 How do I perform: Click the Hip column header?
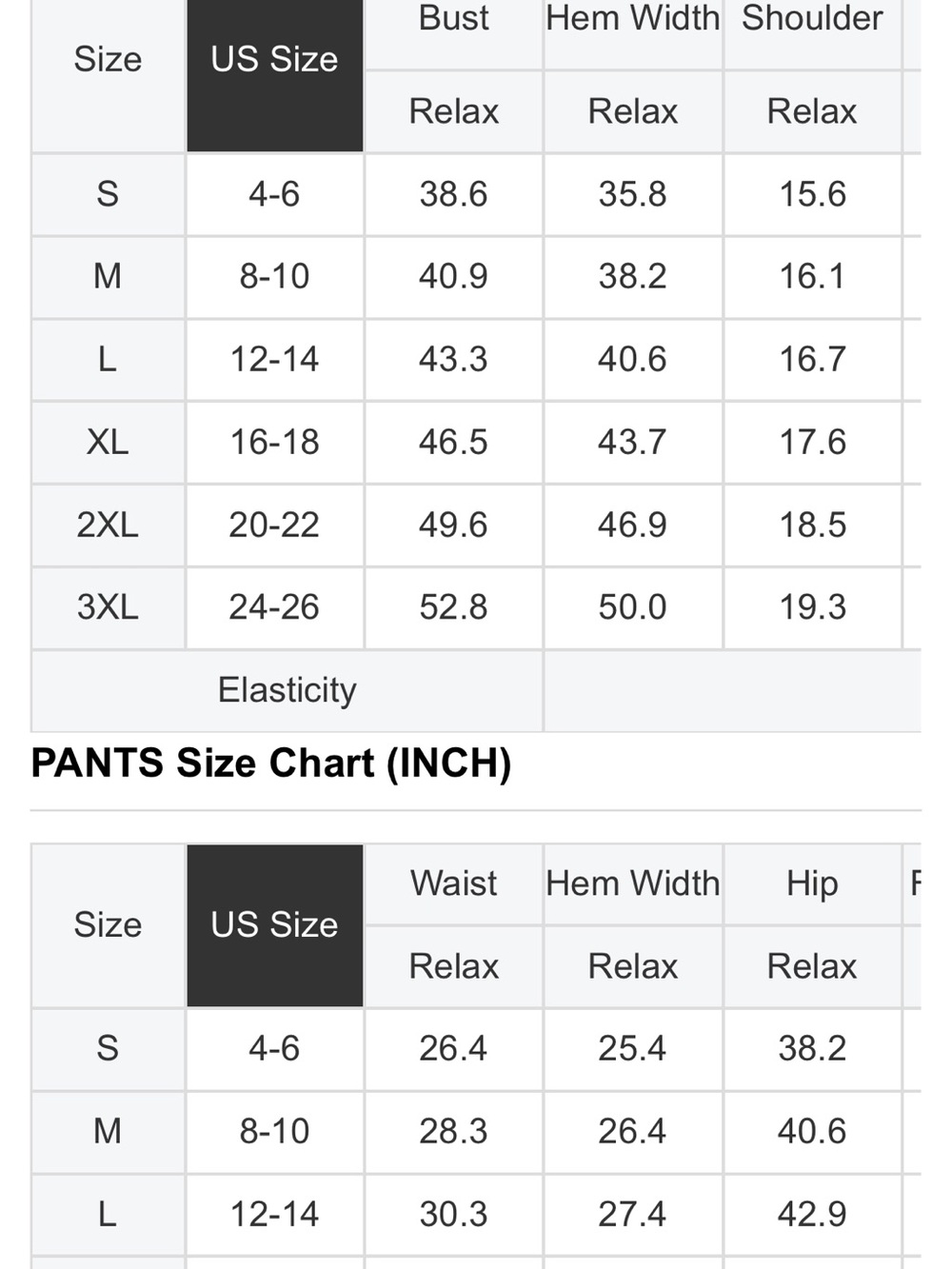812,883
